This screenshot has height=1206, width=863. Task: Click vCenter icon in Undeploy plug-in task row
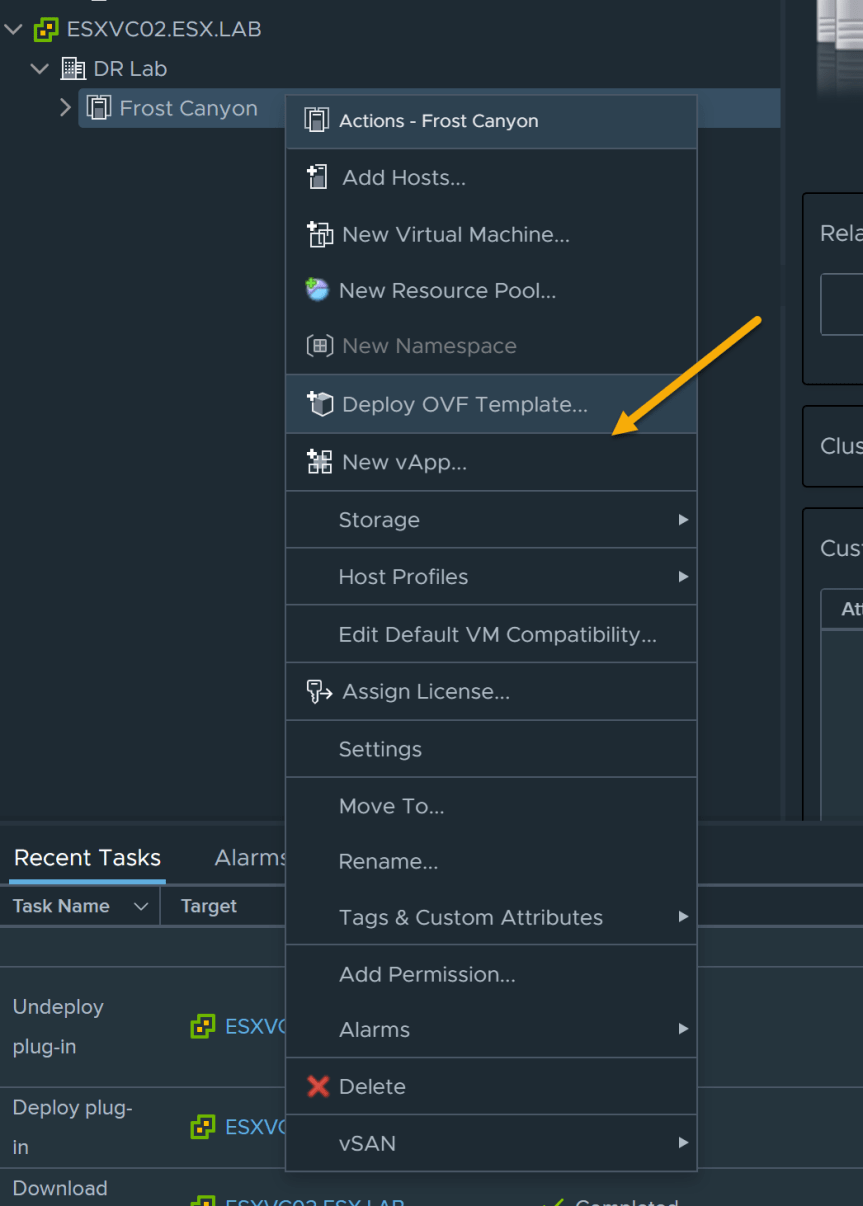203,1027
